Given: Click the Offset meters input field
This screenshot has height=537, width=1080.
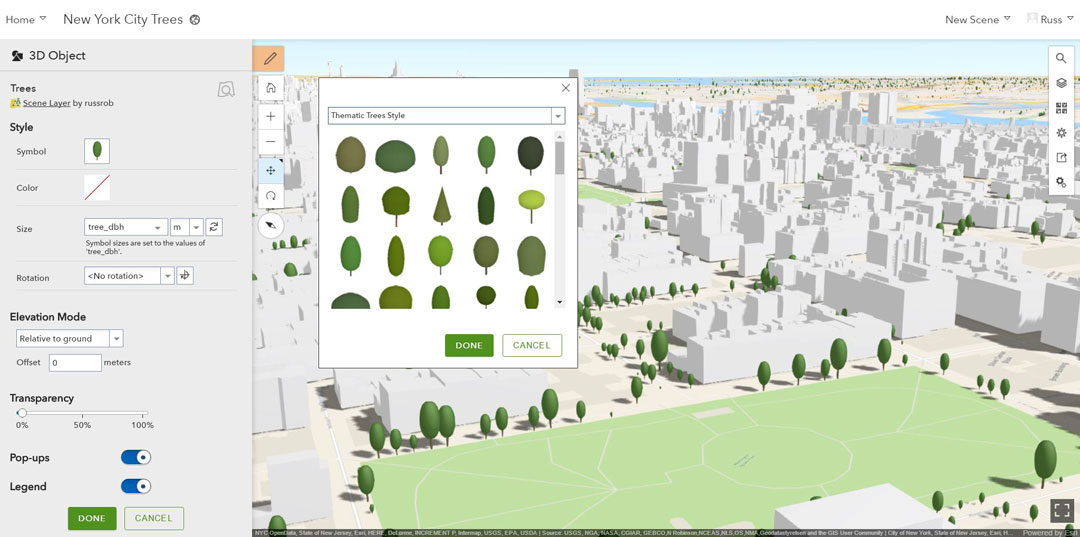Looking at the screenshot, I should 75,362.
